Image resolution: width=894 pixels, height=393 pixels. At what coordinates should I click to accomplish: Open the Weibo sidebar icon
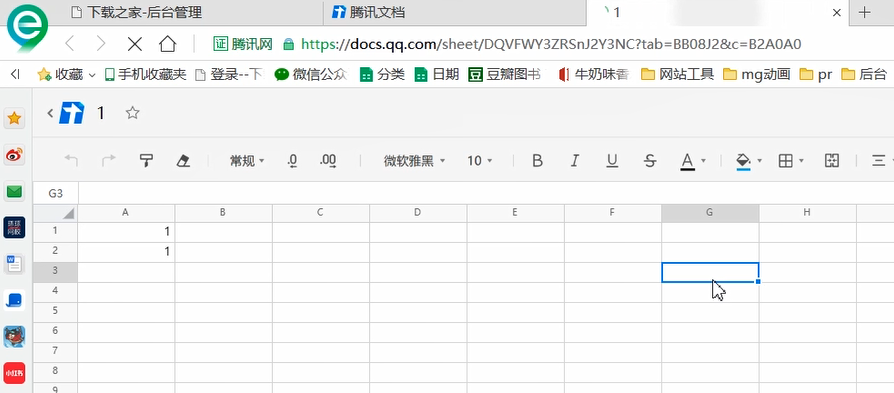(x=14, y=155)
